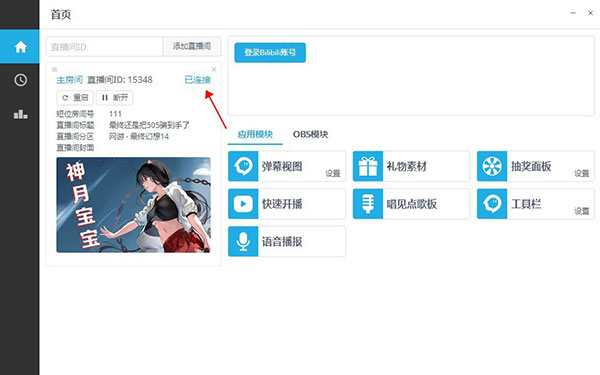
Task: Open the bar chart statistics sidebar icon
Action: (20, 114)
